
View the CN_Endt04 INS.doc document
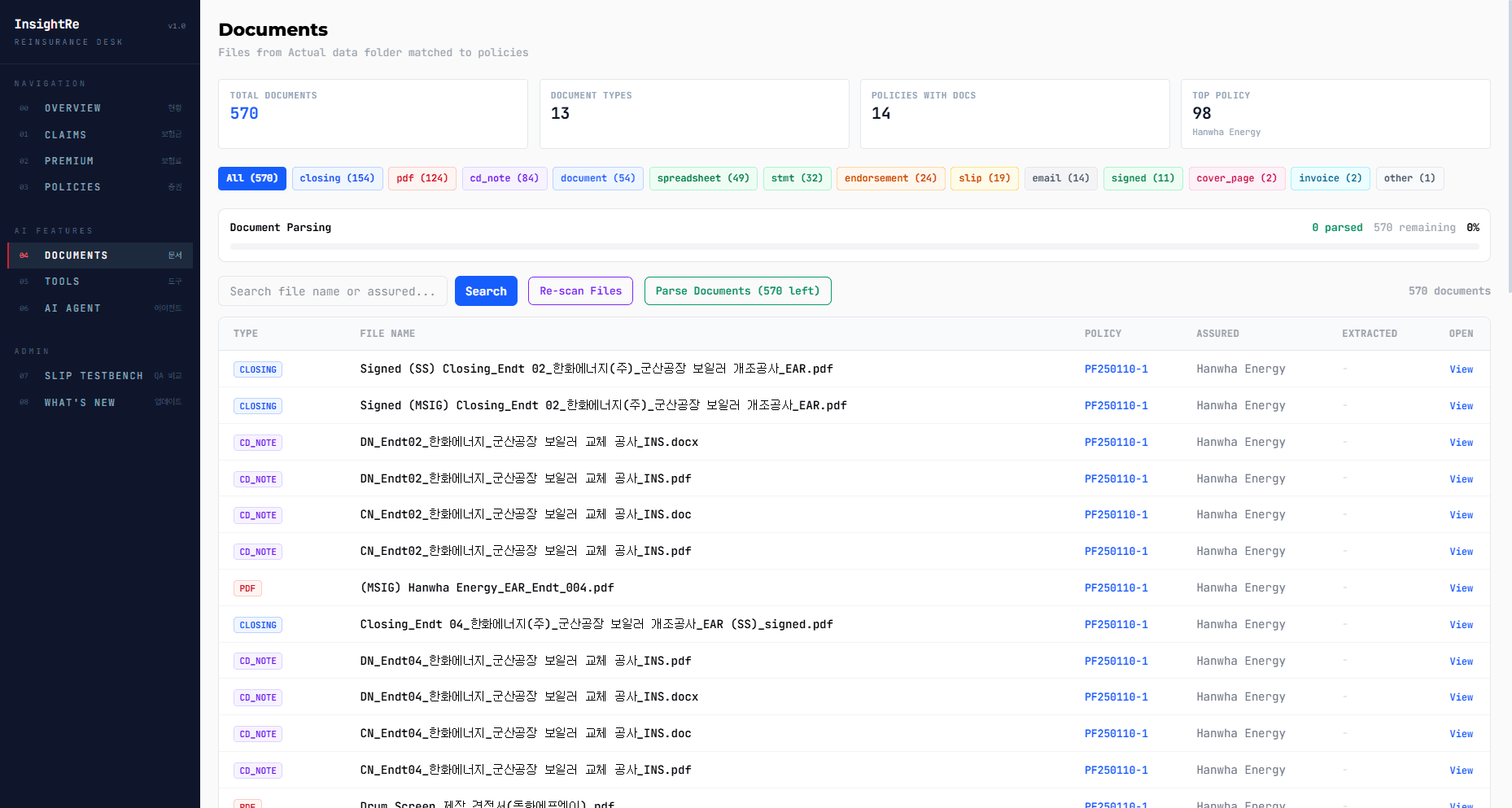coord(1461,734)
